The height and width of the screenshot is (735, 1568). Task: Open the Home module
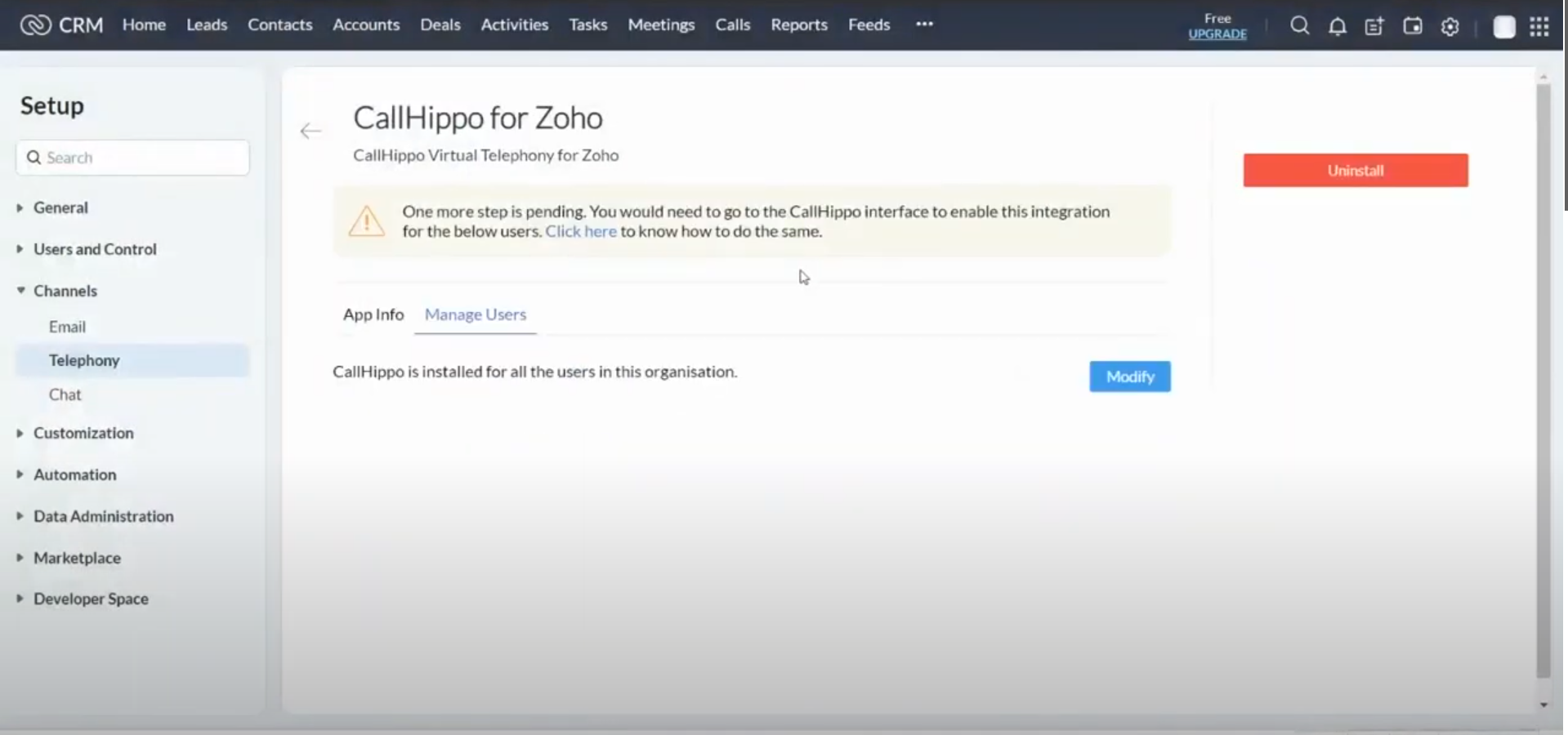coord(144,25)
